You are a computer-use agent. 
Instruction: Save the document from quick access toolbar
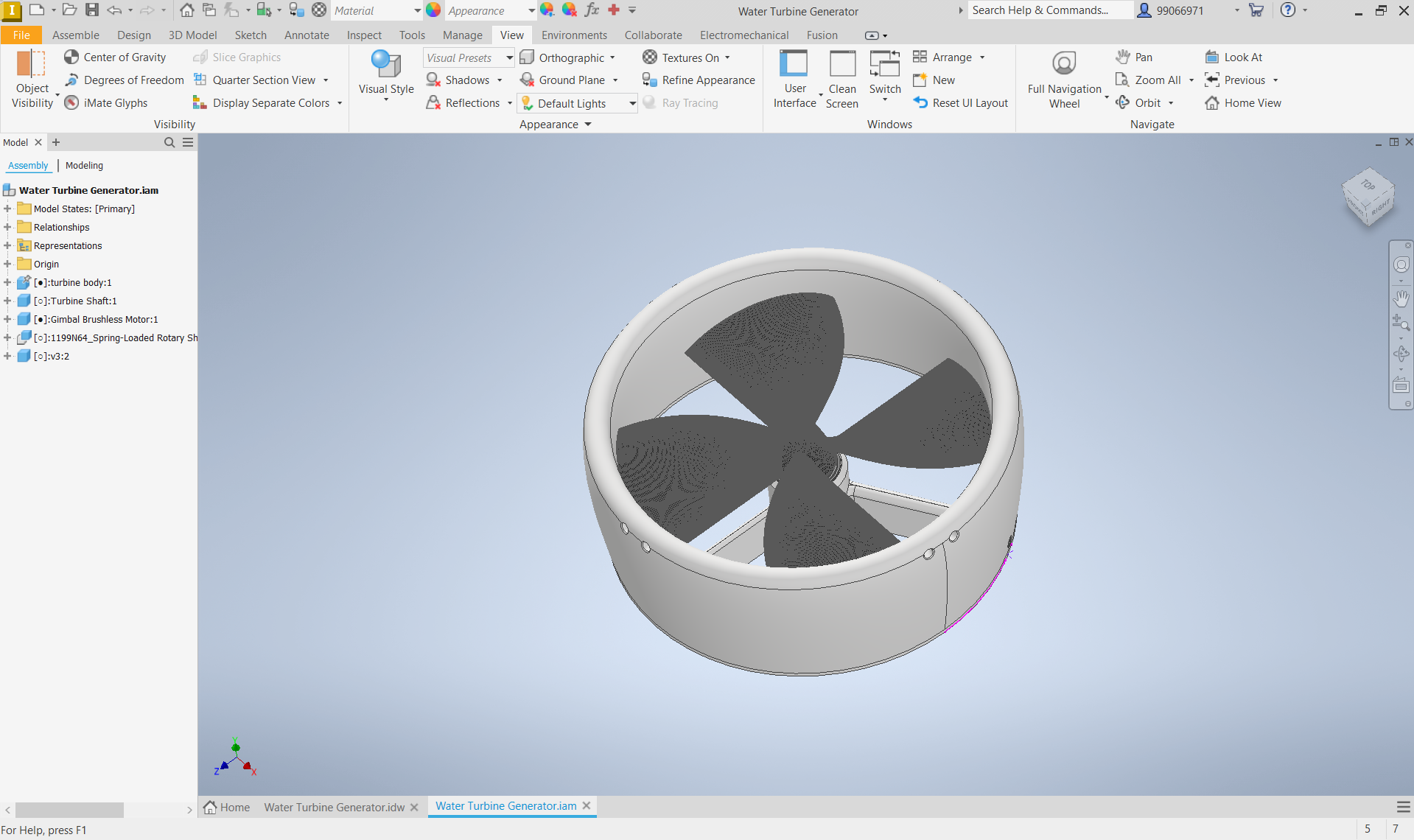tap(92, 10)
